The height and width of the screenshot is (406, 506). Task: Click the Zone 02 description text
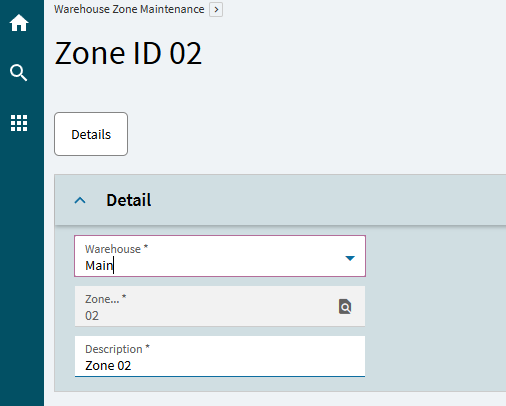pyautogui.click(x=108, y=366)
